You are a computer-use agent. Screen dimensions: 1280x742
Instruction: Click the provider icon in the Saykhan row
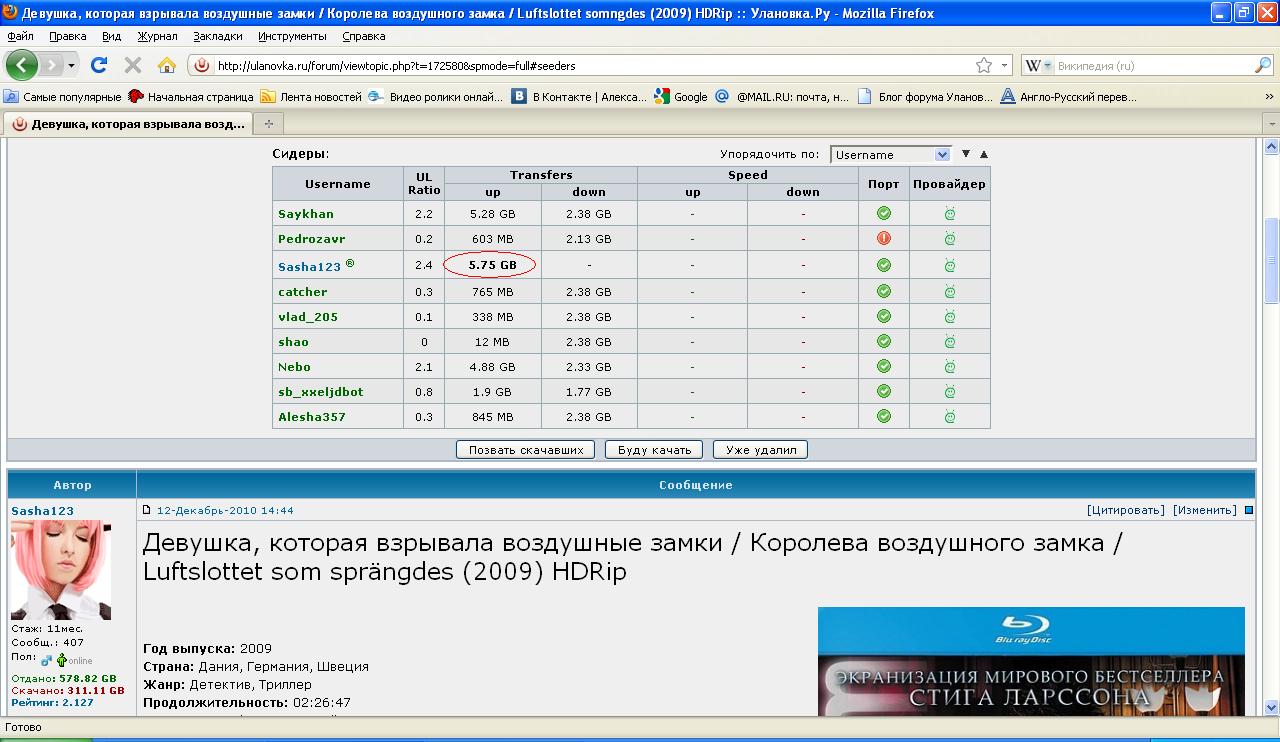pyautogui.click(x=950, y=213)
